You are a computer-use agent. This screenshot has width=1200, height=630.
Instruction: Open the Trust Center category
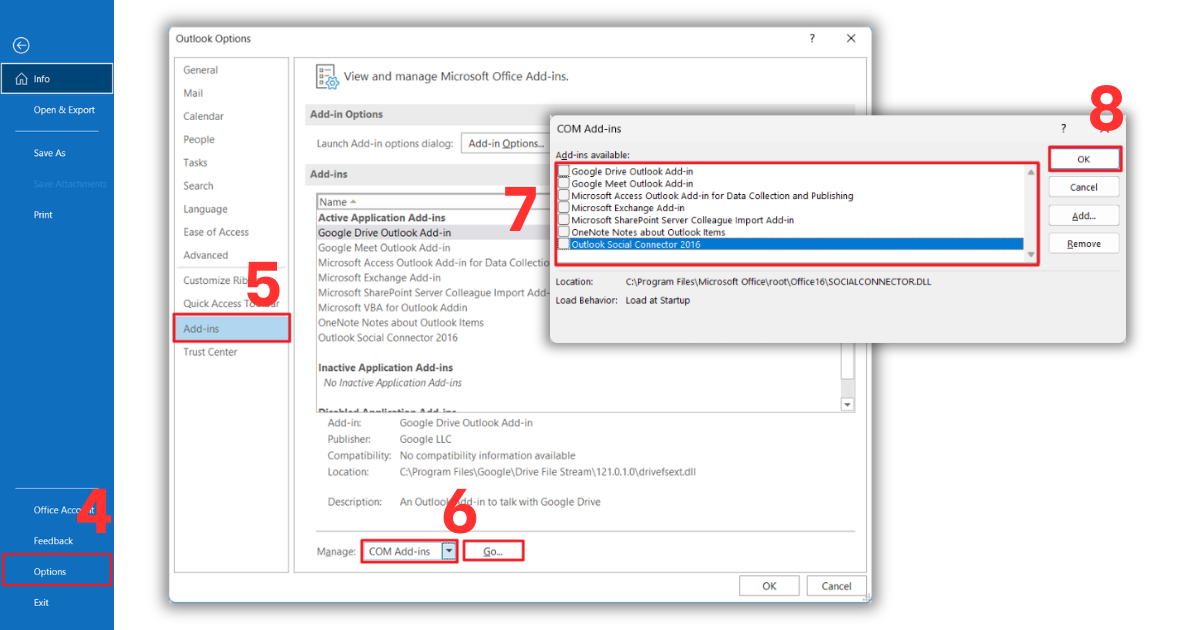pyautogui.click(x=210, y=352)
